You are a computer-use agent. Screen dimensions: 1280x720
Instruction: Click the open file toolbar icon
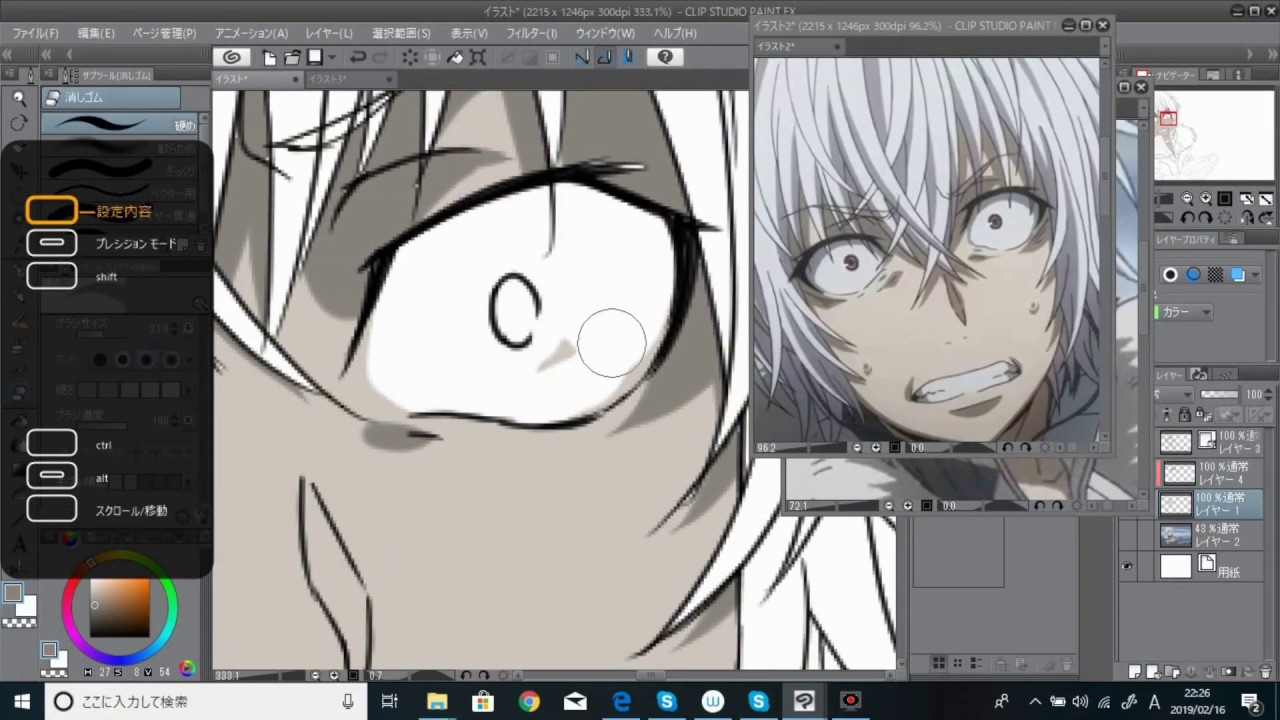(292, 57)
